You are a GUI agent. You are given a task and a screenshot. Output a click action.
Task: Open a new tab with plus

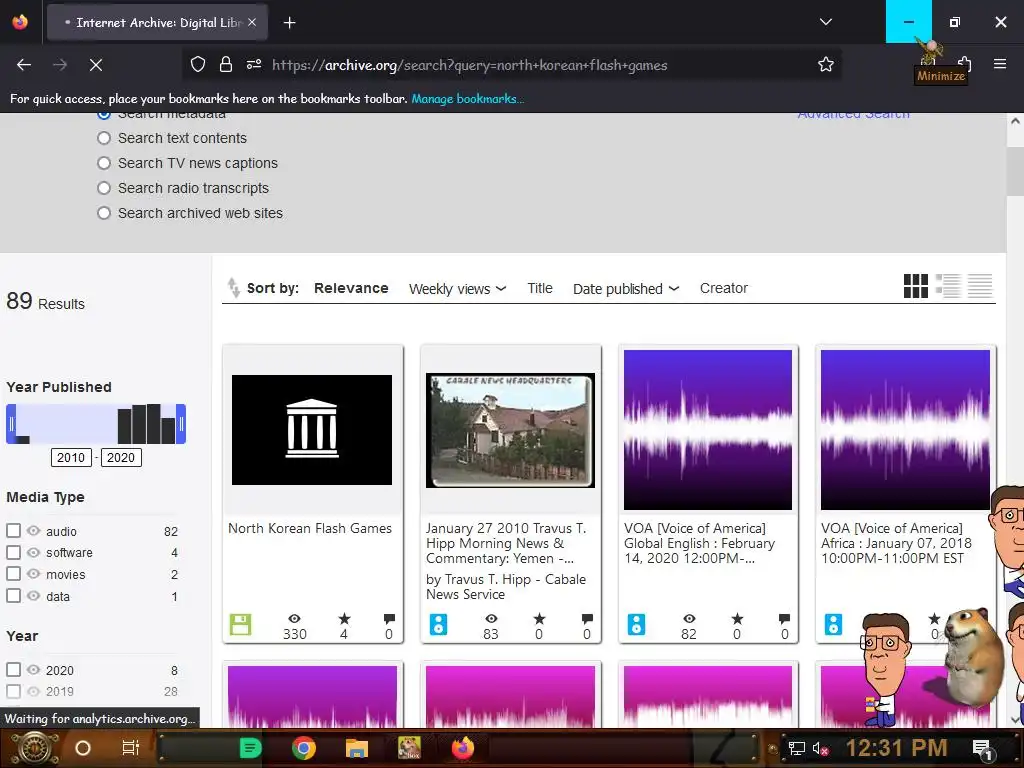click(x=290, y=23)
